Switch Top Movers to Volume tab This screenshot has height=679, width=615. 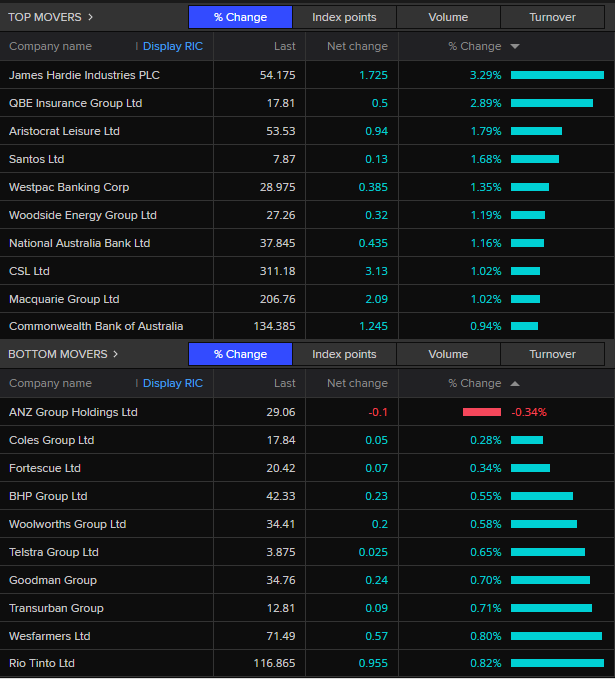pos(448,17)
